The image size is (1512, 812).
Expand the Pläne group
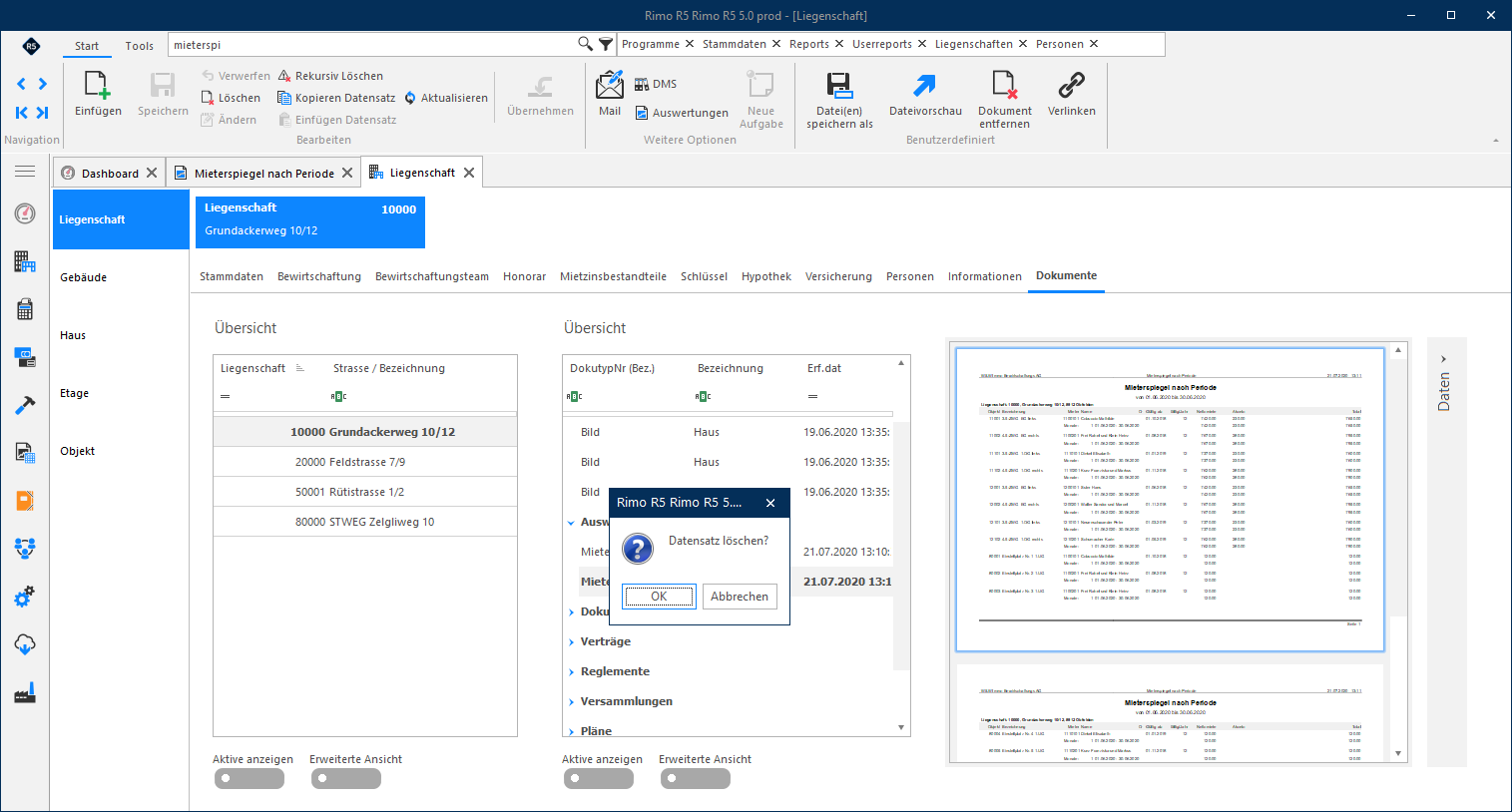click(572, 731)
